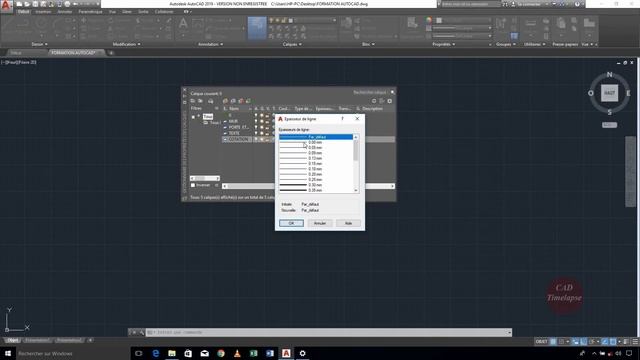Click the Refresh icon in layer manager
640x360 pixels.
(x=374, y=101)
